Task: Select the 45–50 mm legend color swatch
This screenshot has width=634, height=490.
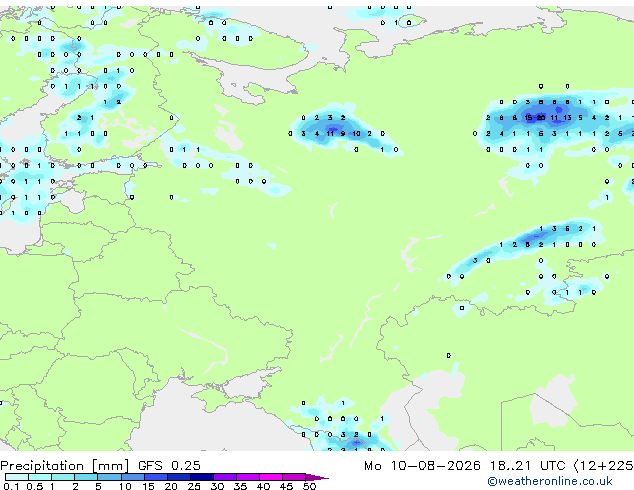Action: 294,477
